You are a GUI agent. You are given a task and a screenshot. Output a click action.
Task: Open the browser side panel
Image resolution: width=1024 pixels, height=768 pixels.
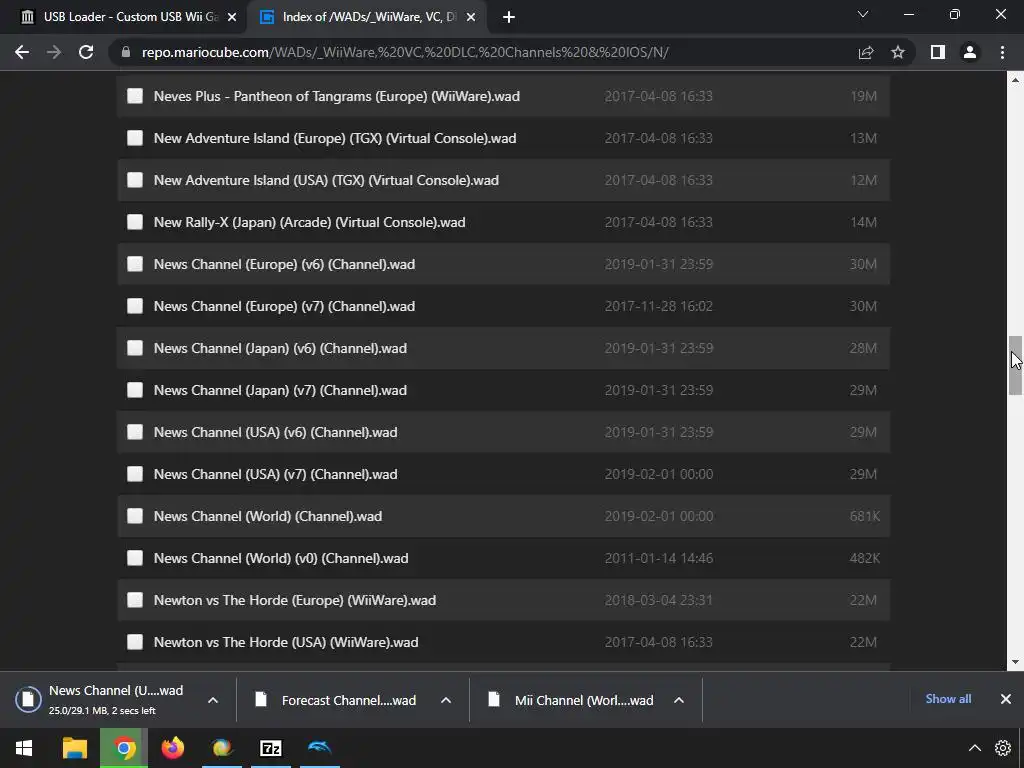click(938, 52)
